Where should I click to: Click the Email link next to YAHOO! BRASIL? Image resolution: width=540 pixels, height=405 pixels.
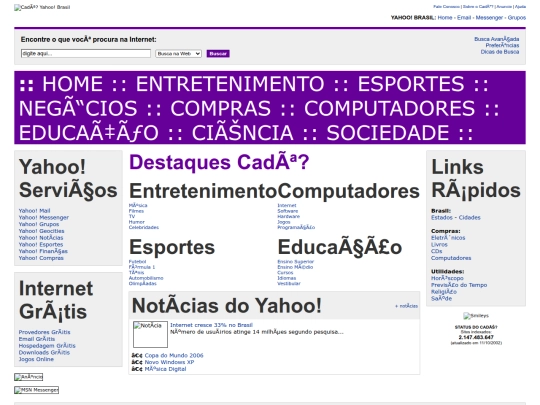(x=464, y=18)
